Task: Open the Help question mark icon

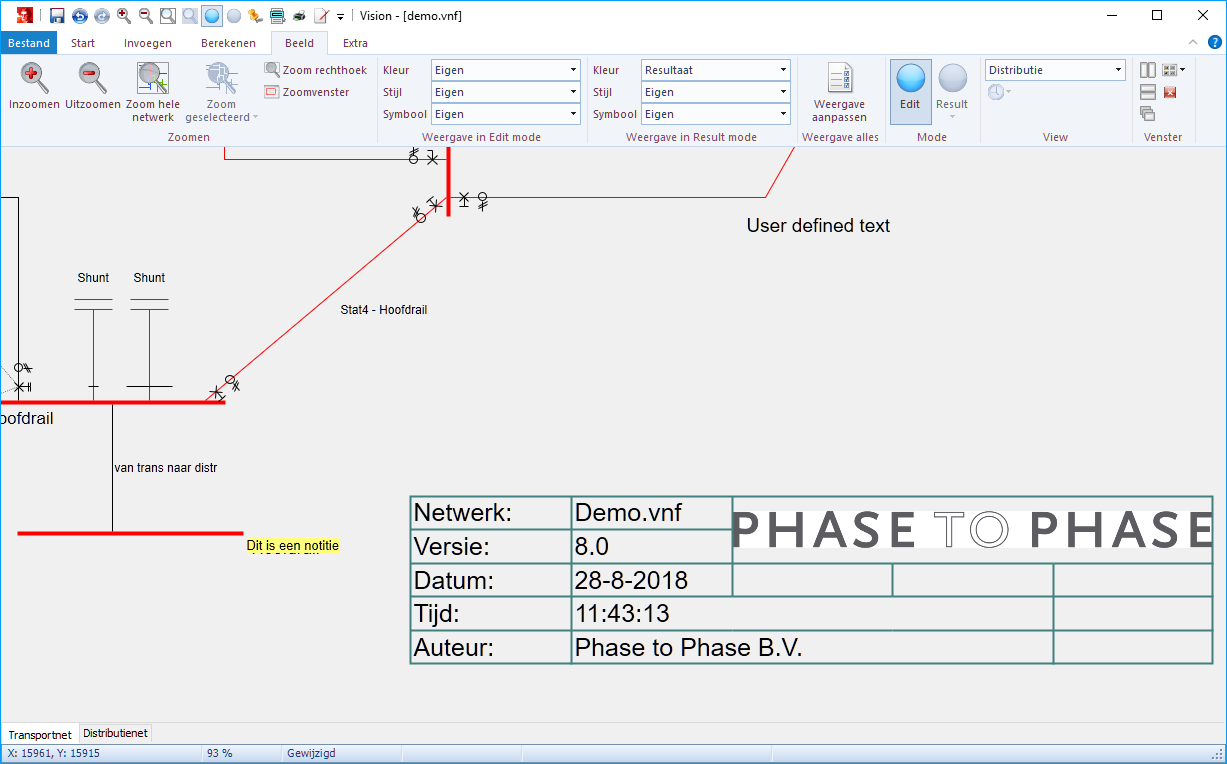Action: [1214, 43]
